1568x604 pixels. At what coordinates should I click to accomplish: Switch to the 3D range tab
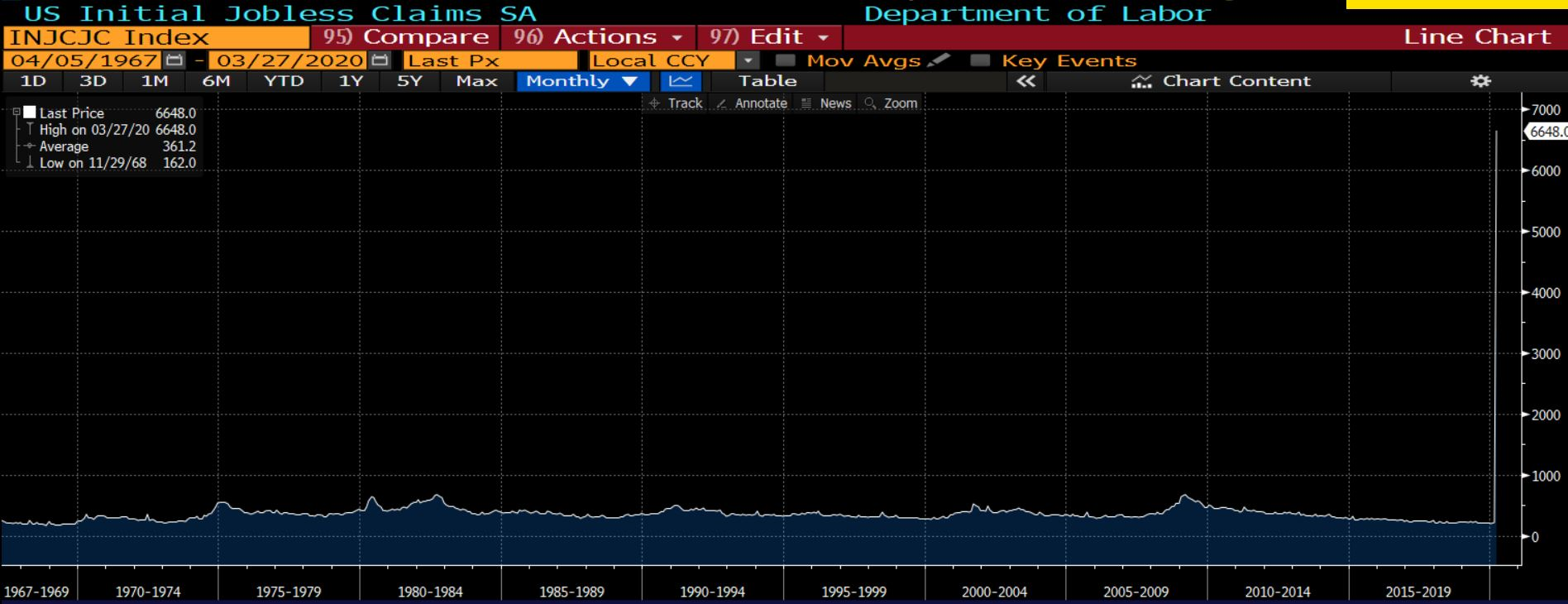coord(93,81)
